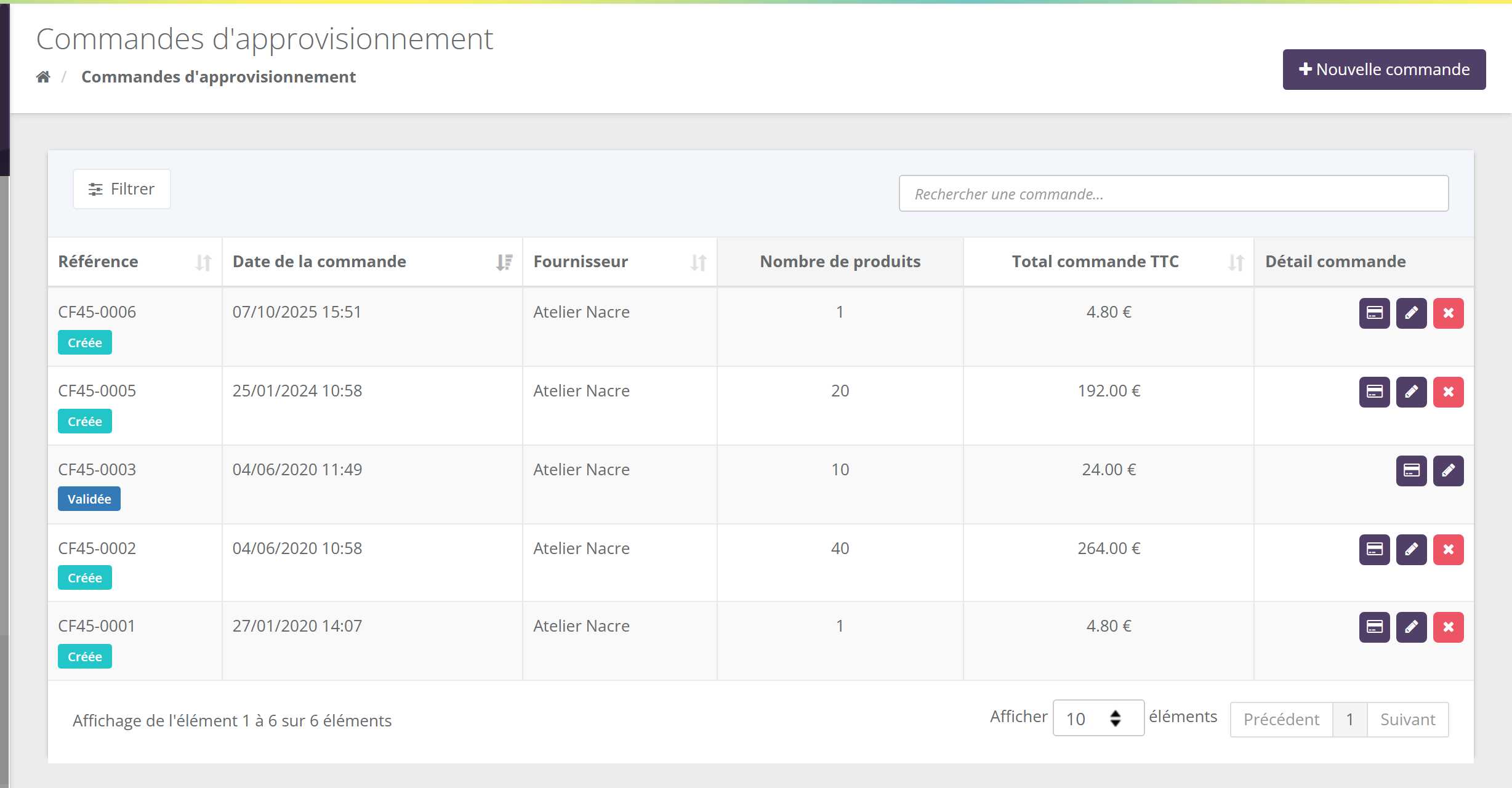Click Créée badge under CF45-0005
Viewport: 1512px width, 788px height.
tap(85, 422)
